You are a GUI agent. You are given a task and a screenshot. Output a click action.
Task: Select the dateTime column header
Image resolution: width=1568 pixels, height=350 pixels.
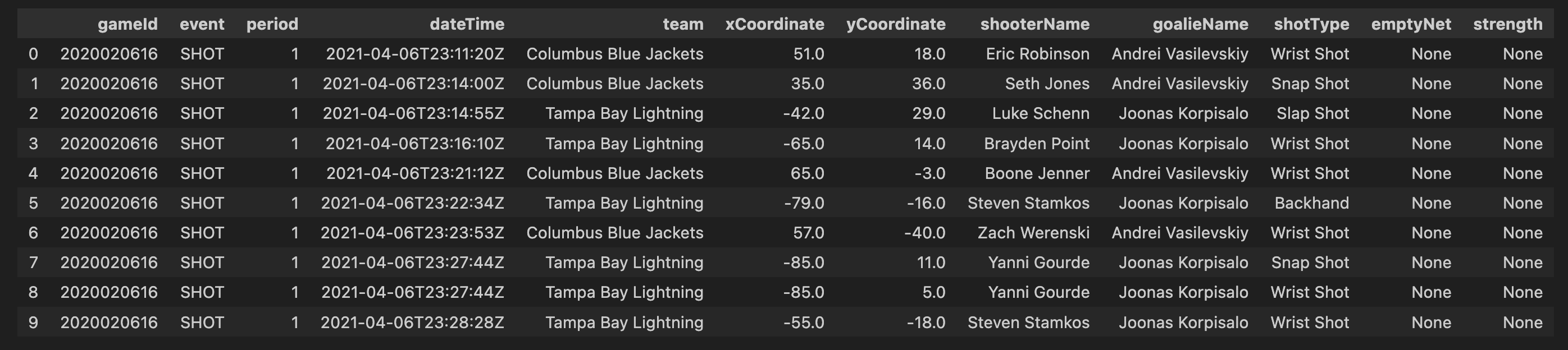[467, 24]
